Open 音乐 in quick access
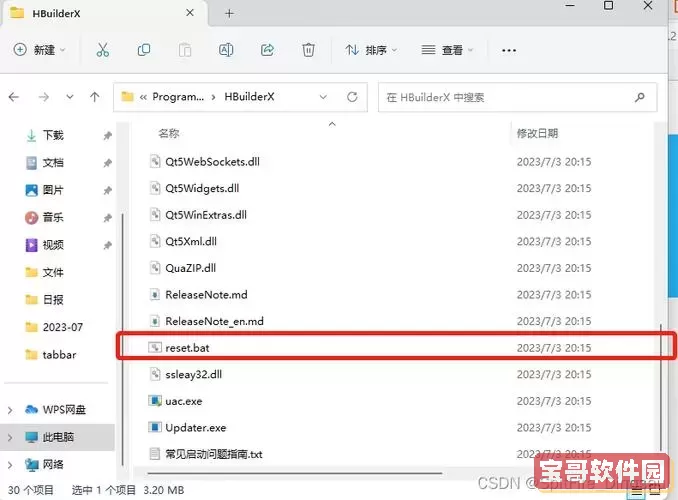Image resolution: width=678 pixels, height=500 pixels. (53, 217)
